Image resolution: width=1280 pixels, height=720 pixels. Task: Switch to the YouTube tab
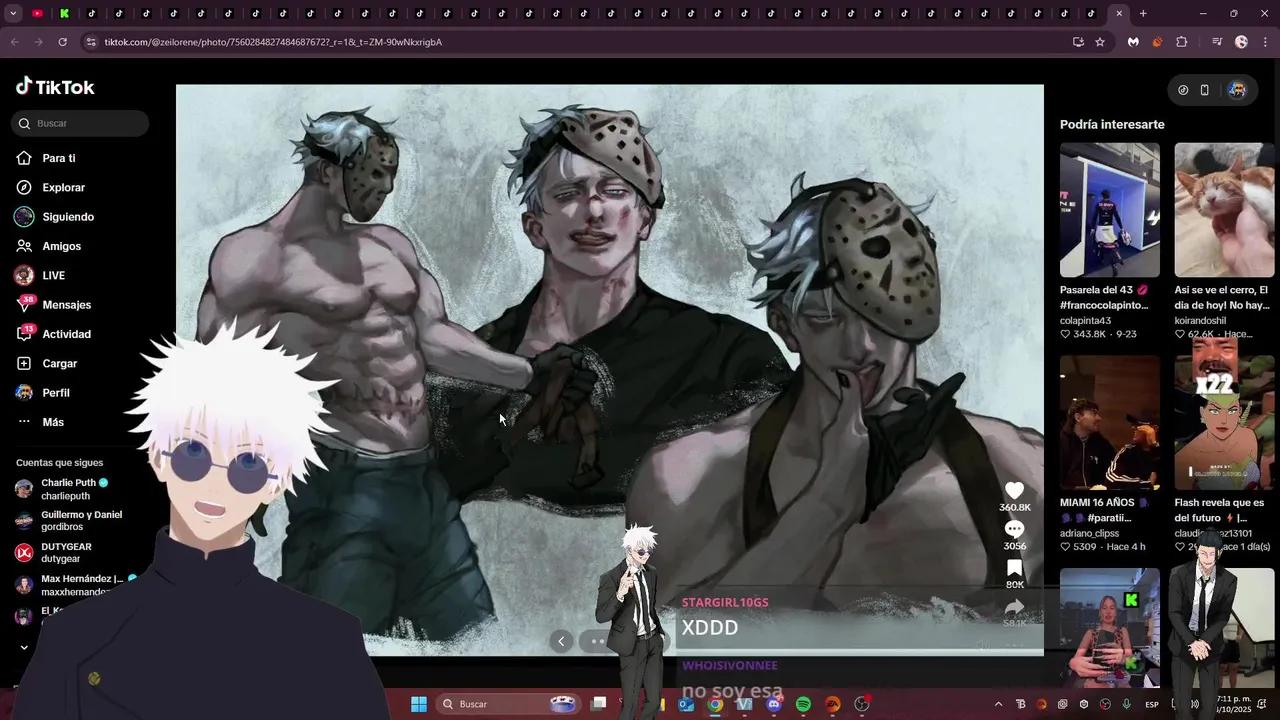pyautogui.click(x=37, y=14)
